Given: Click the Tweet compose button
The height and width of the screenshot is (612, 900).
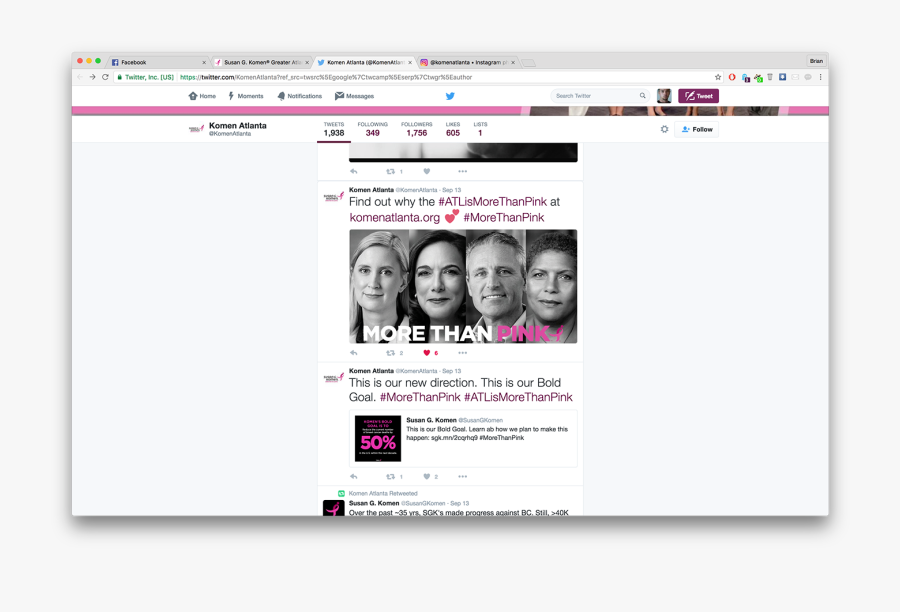Looking at the screenshot, I should (698, 96).
